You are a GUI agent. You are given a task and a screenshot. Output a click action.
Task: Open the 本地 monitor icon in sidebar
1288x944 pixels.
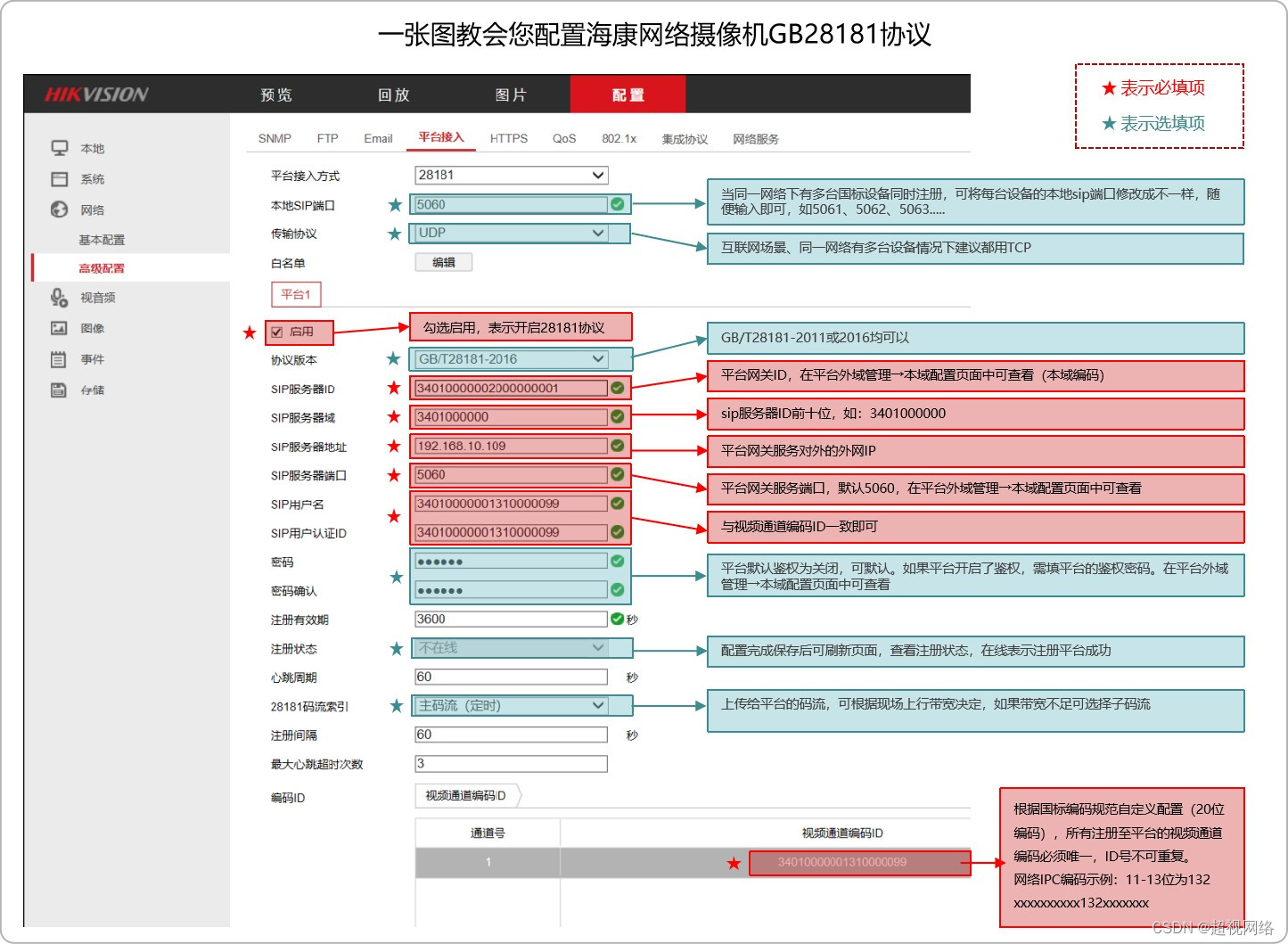[x=60, y=148]
